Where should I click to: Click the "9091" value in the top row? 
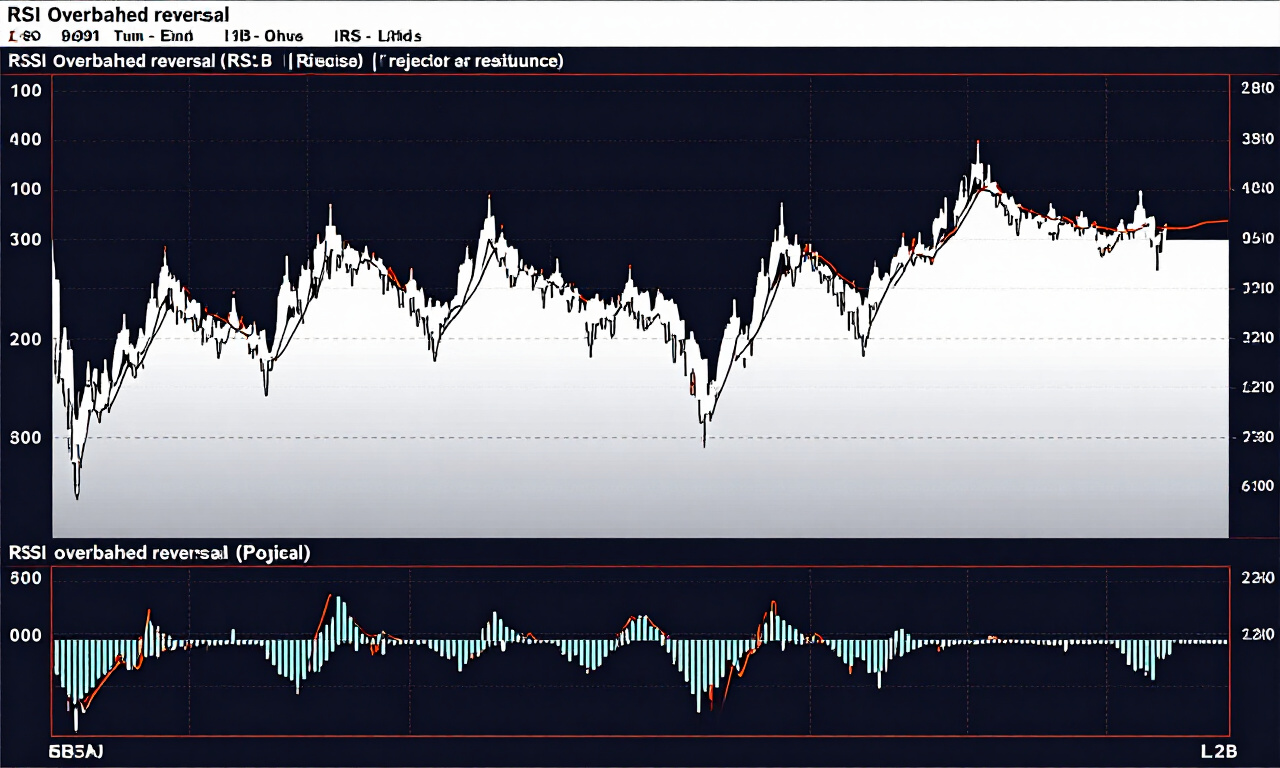click(x=80, y=36)
